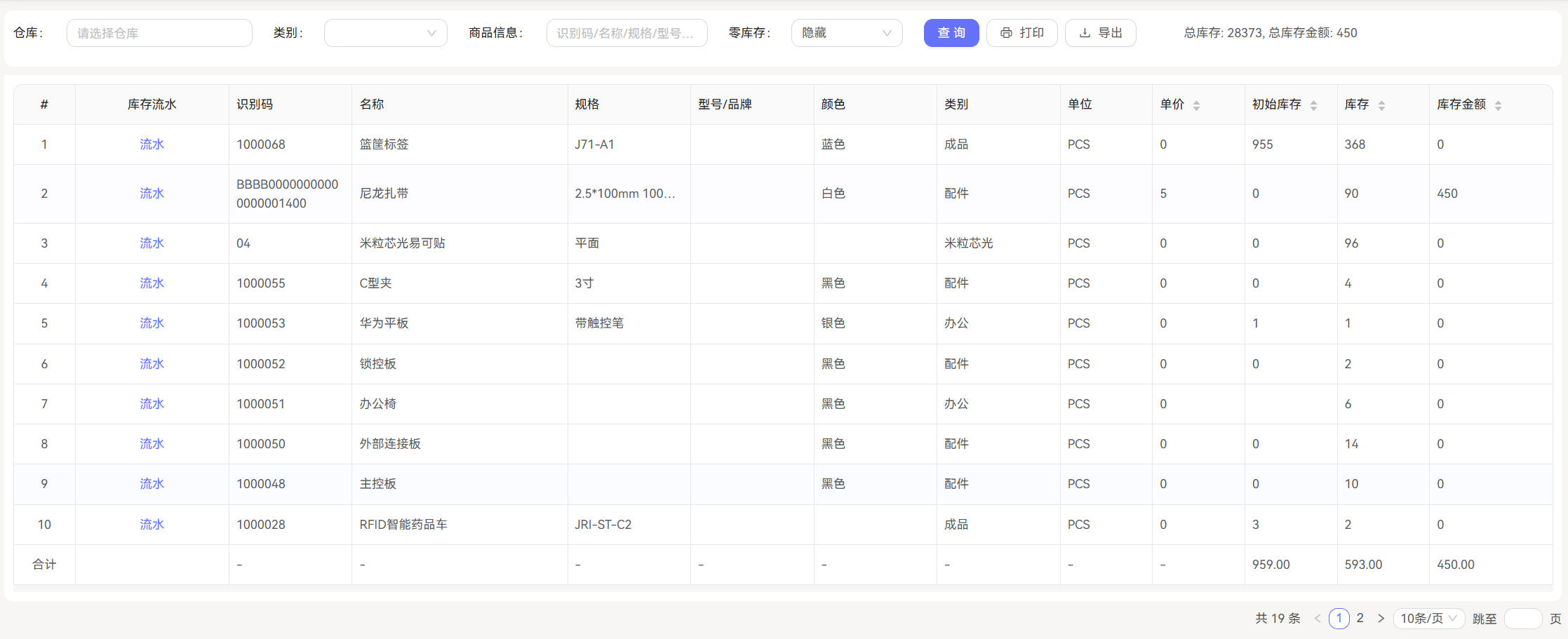Image resolution: width=1568 pixels, height=639 pixels.
Task: Click the 打印 print button
Action: [1021, 33]
